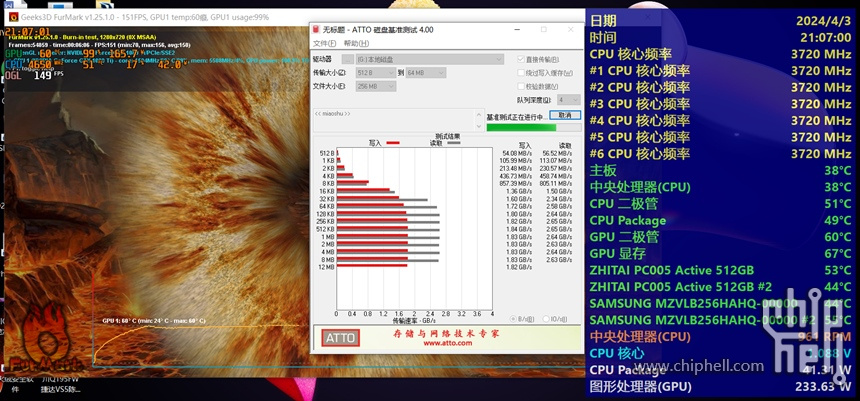This screenshot has width=860, height=401.
Task: Select the B/s radio button
Action: (513, 319)
